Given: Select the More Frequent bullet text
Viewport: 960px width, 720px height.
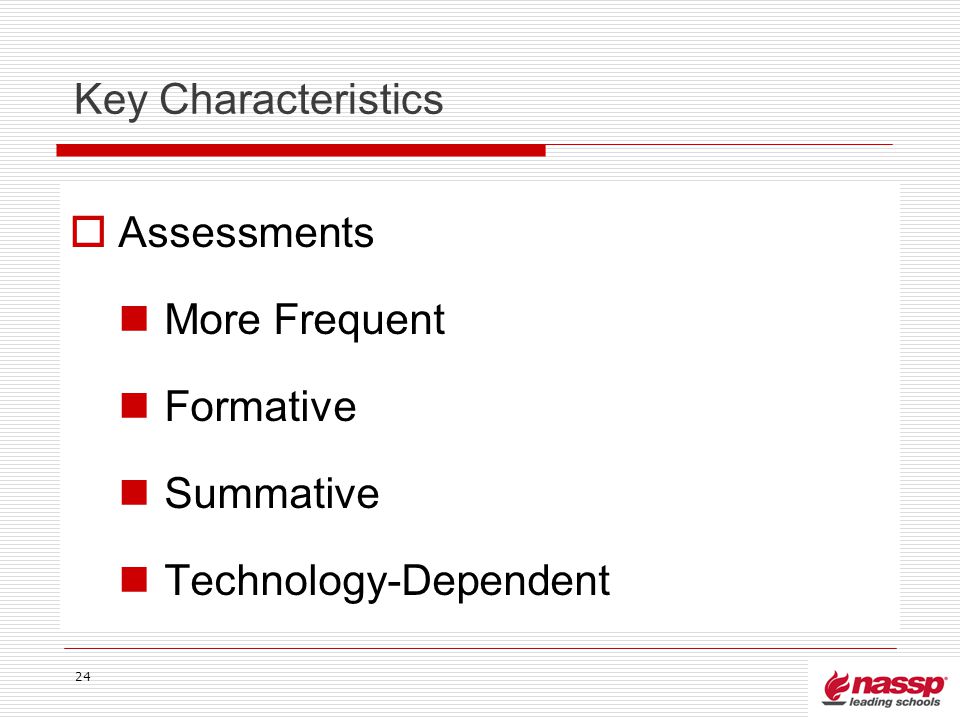Looking at the screenshot, I should pos(305,320).
